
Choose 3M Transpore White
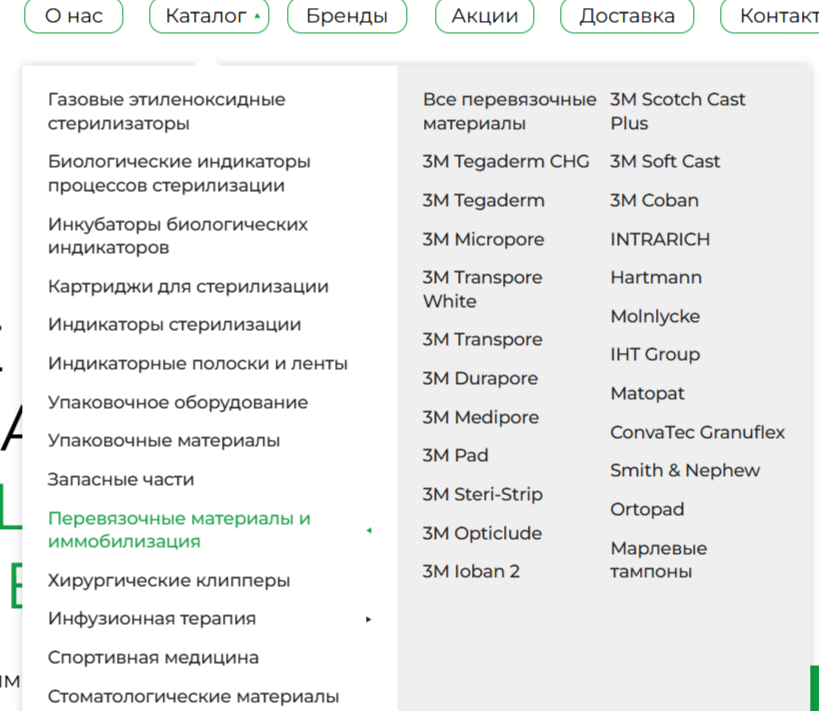click(x=482, y=289)
